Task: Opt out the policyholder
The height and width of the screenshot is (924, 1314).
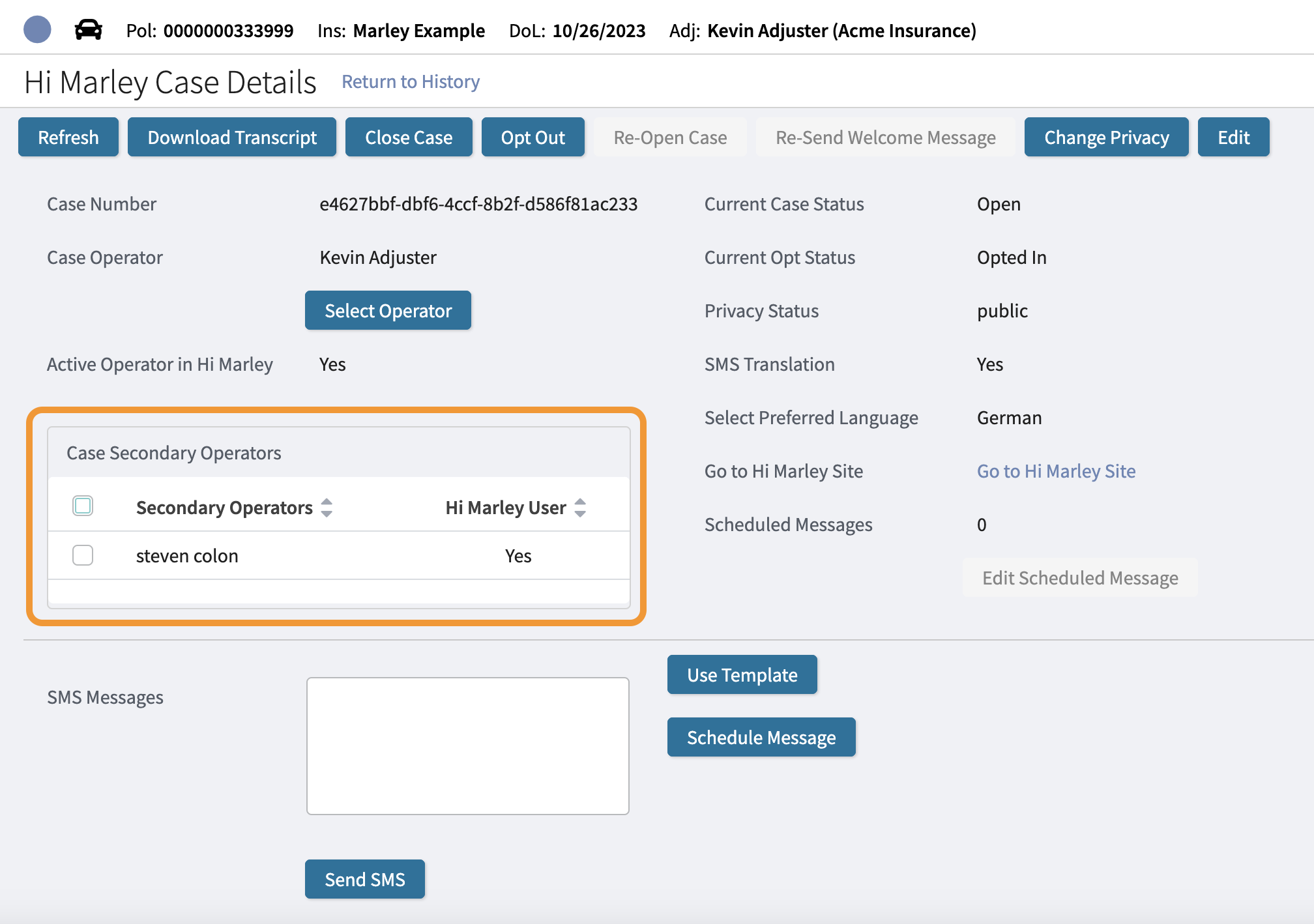Action: [x=533, y=137]
